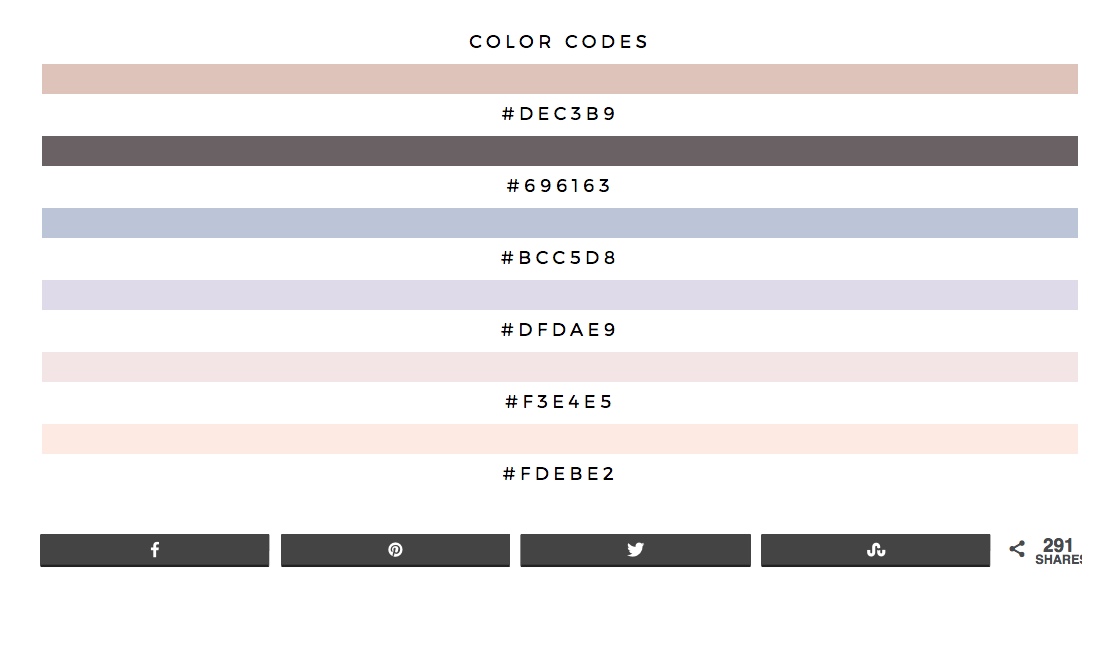Click the SHARES label text
Image resolution: width=1114 pixels, height=646 pixels.
[x=1059, y=560]
